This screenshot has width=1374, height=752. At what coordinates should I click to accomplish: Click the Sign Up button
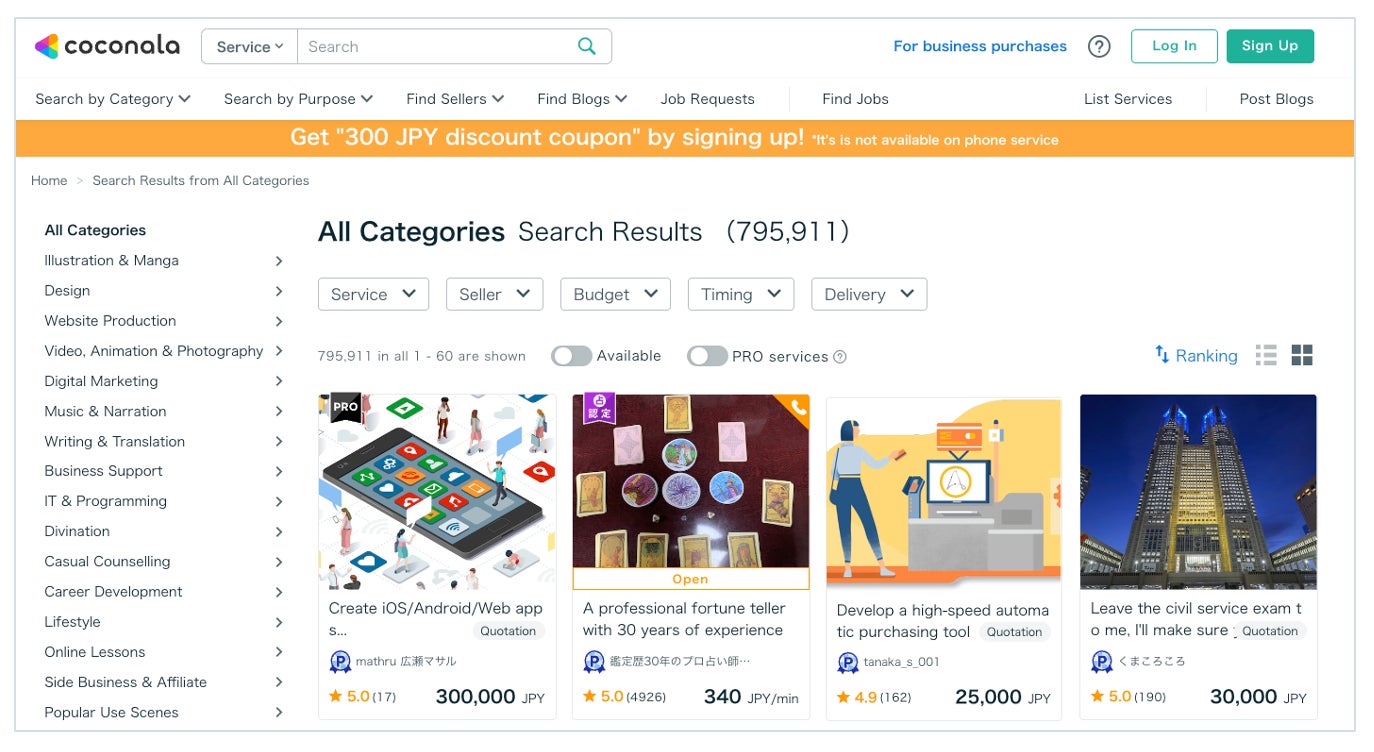click(x=1269, y=46)
